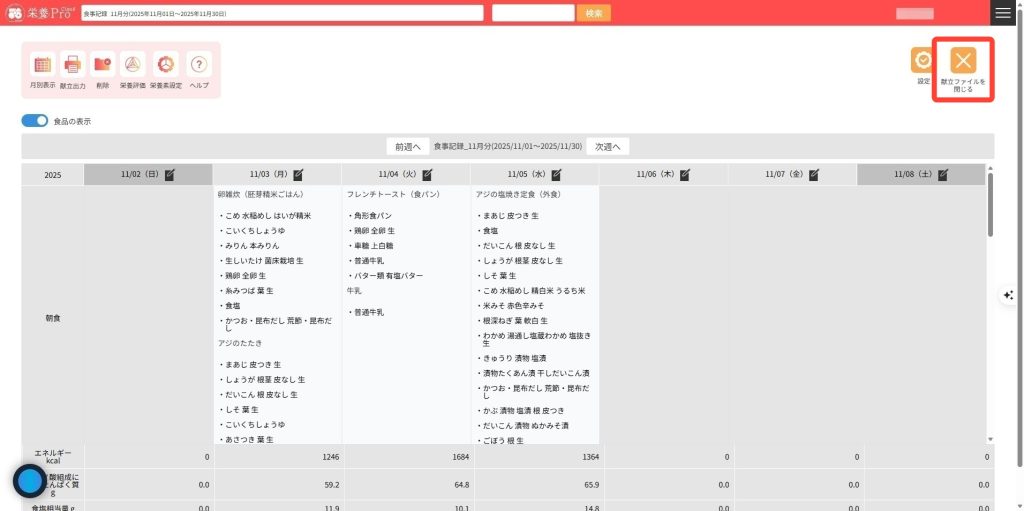Go to next week with 次週へ
The height and width of the screenshot is (511, 1024).
click(608, 146)
